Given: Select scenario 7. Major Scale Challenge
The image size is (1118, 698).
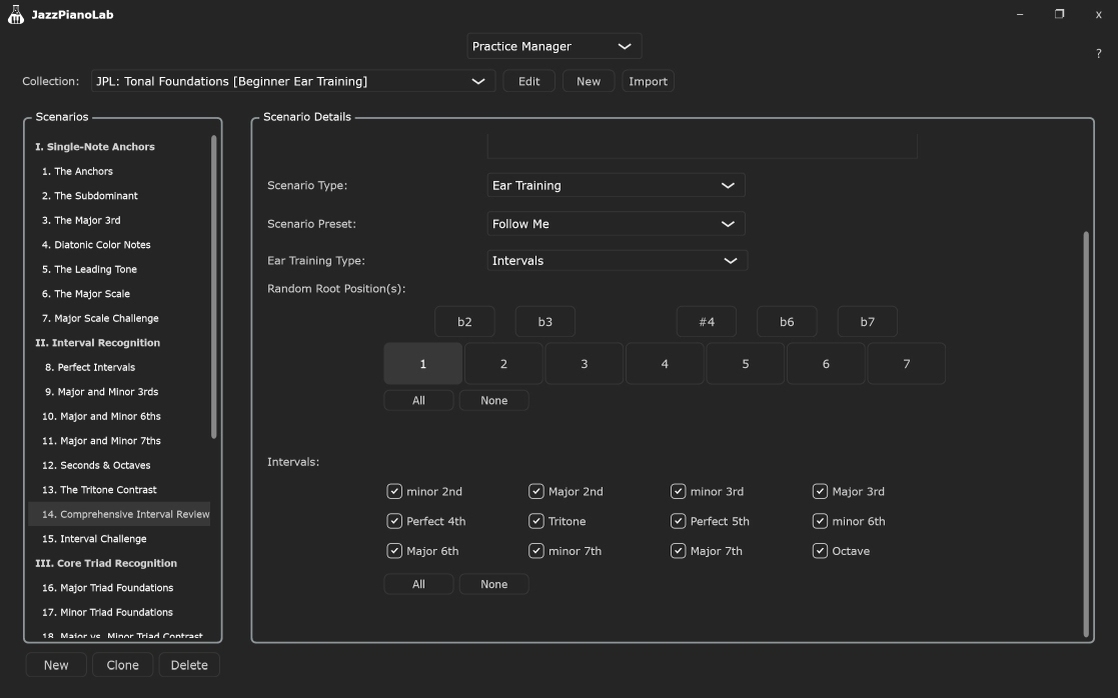Looking at the screenshot, I should (119, 318).
